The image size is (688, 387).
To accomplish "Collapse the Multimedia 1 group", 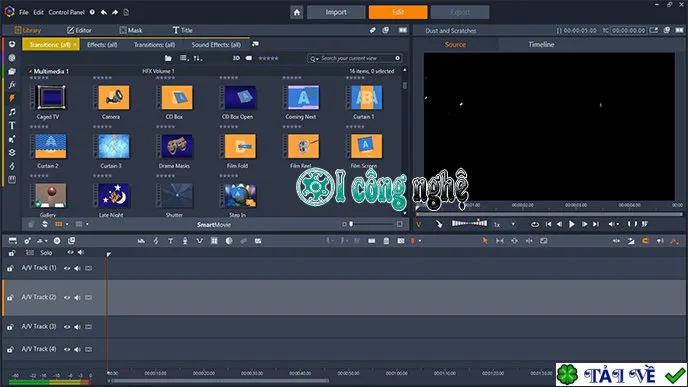I will 30,71.
